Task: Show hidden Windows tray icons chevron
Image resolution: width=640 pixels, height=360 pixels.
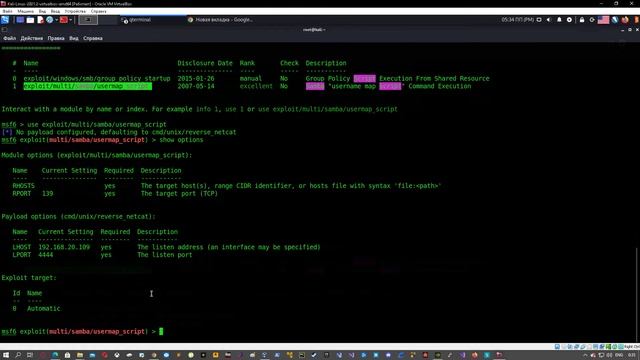Action: (x=584, y=355)
